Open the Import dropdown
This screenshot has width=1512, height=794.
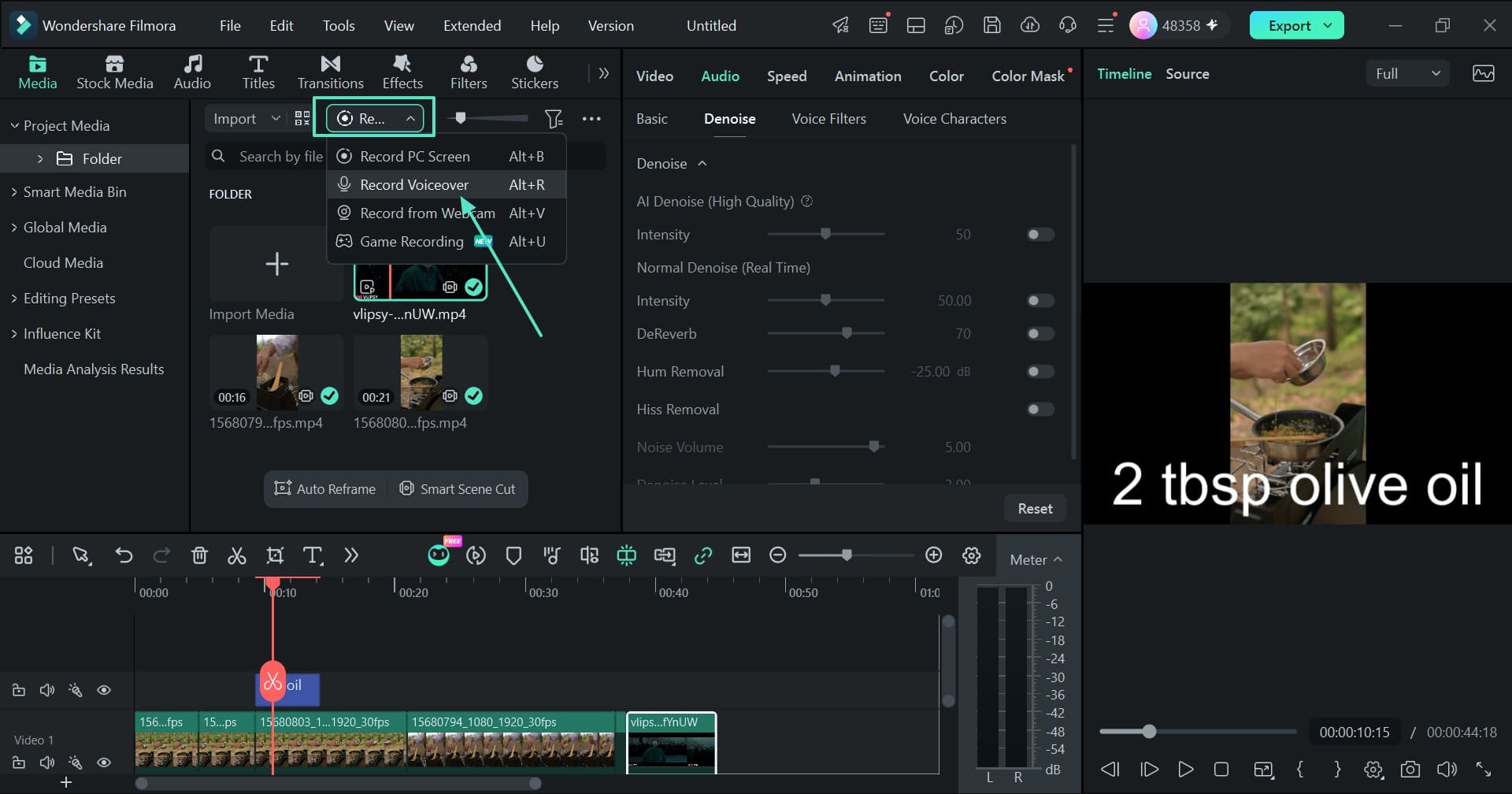246,119
